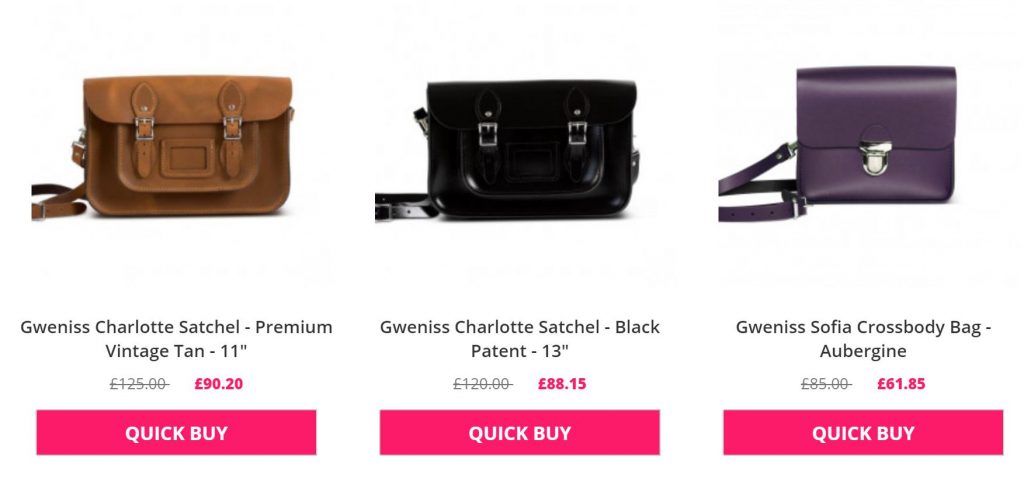Viewport: 1024px width, 481px height.
Task: Click the black patent satchel product image
Action: coord(519,148)
